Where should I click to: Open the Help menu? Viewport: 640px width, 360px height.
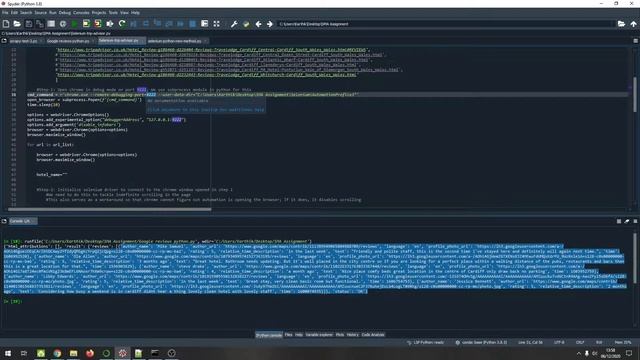coord(135,13)
